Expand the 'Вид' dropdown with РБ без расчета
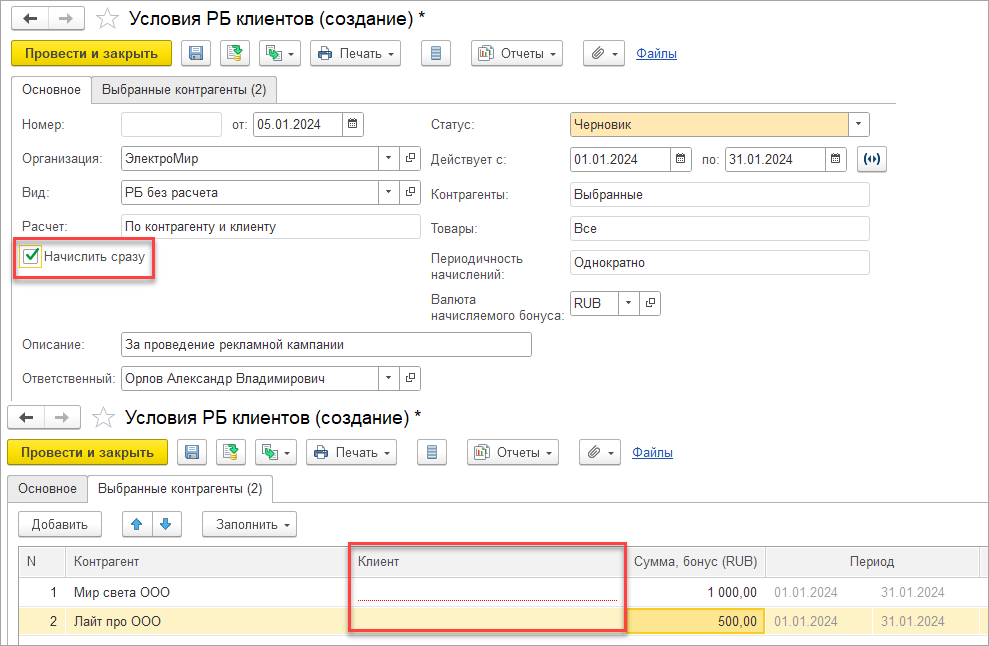The height and width of the screenshot is (646, 989). 388,192
